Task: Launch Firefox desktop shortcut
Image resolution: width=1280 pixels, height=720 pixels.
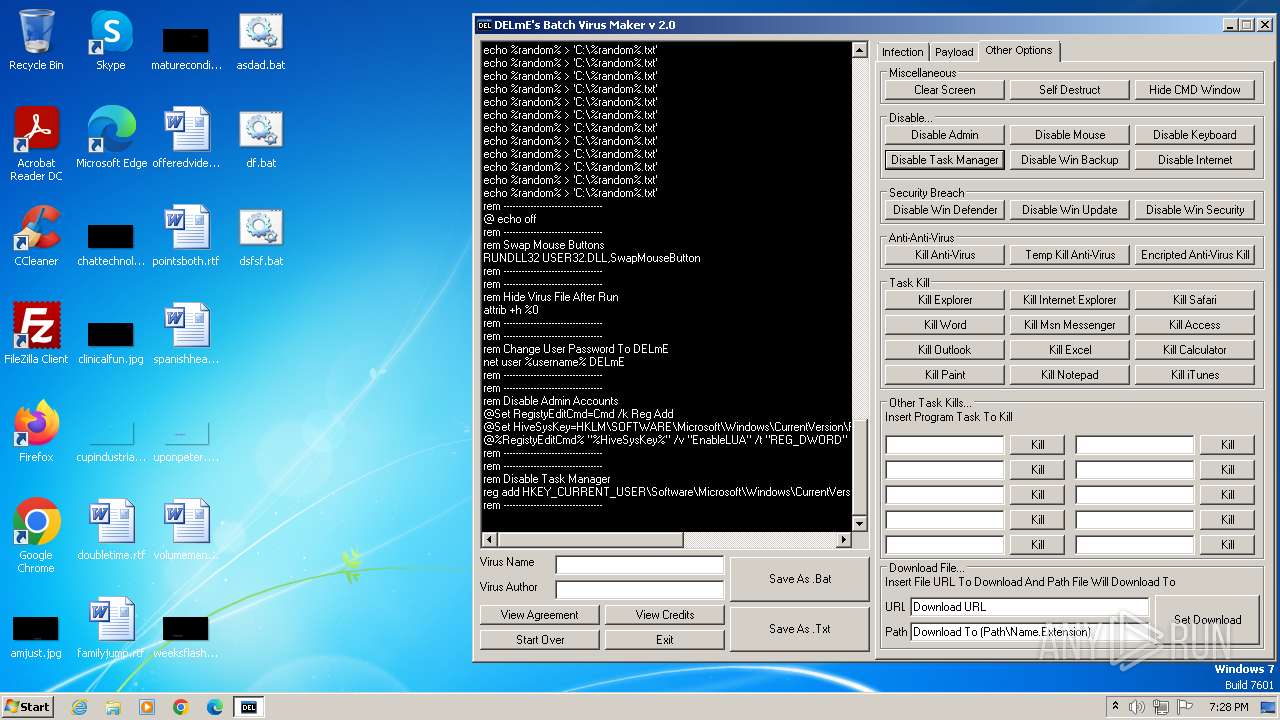Action: coord(36,432)
